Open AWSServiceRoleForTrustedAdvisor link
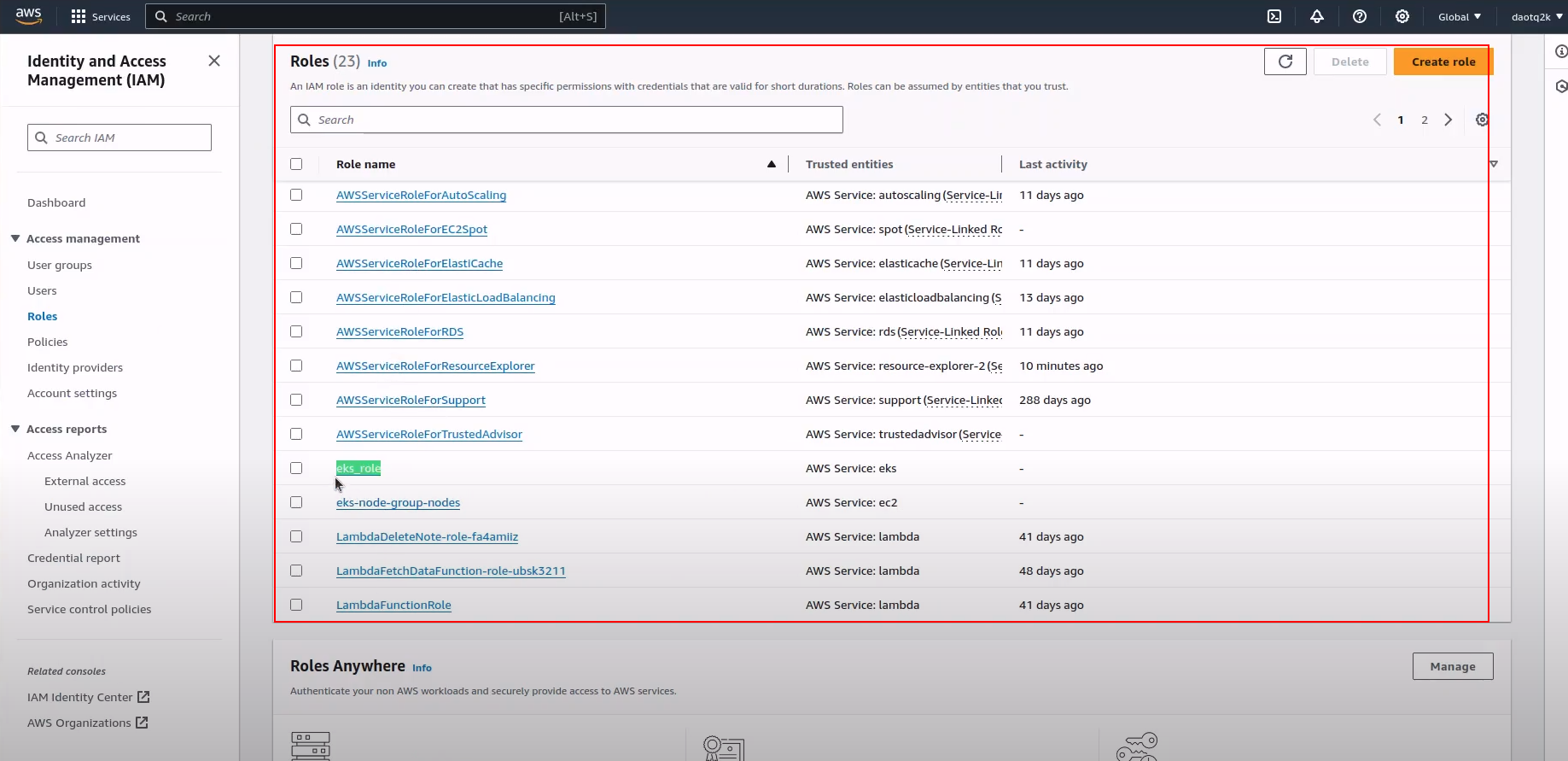1568x761 pixels. (x=429, y=434)
